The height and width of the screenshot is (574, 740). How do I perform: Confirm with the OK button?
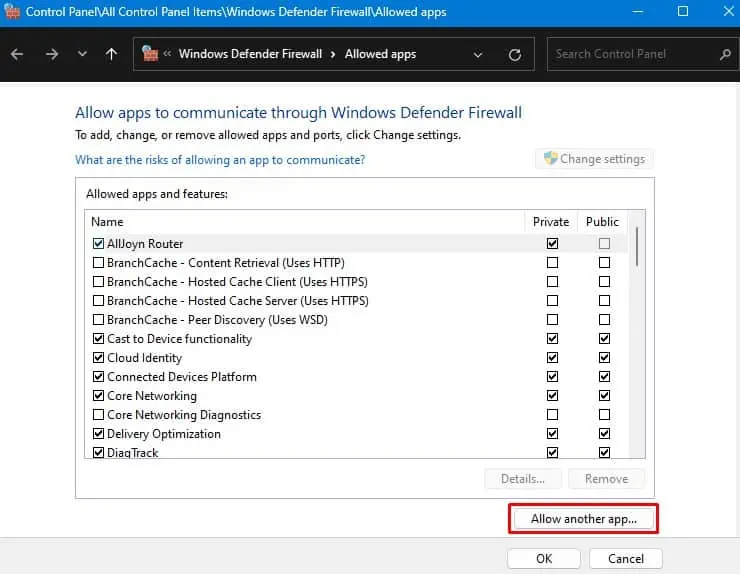click(544, 559)
